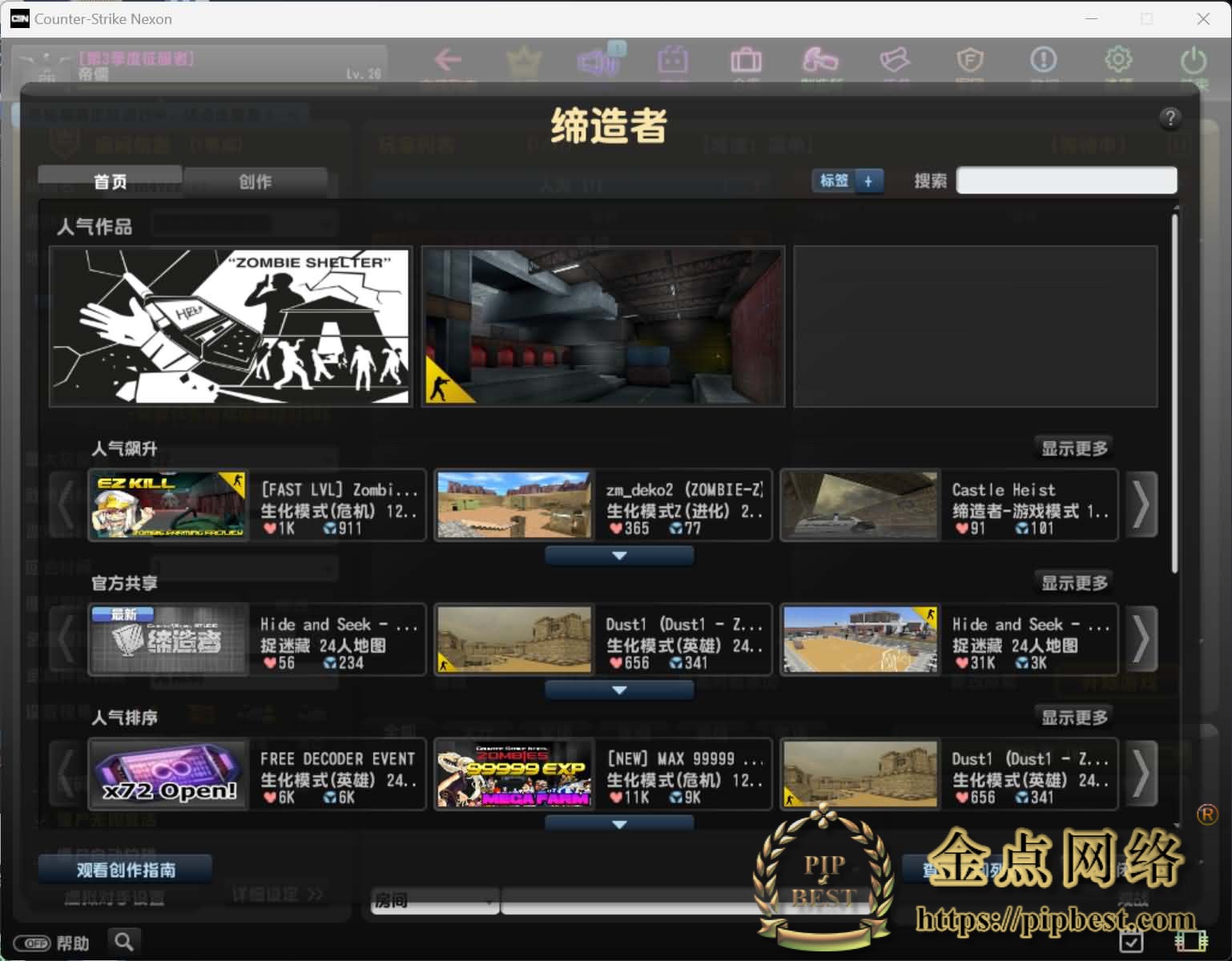Open the anvil crafting workshop icon
Viewport: 1232px width, 961px height.
click(819, 60)
